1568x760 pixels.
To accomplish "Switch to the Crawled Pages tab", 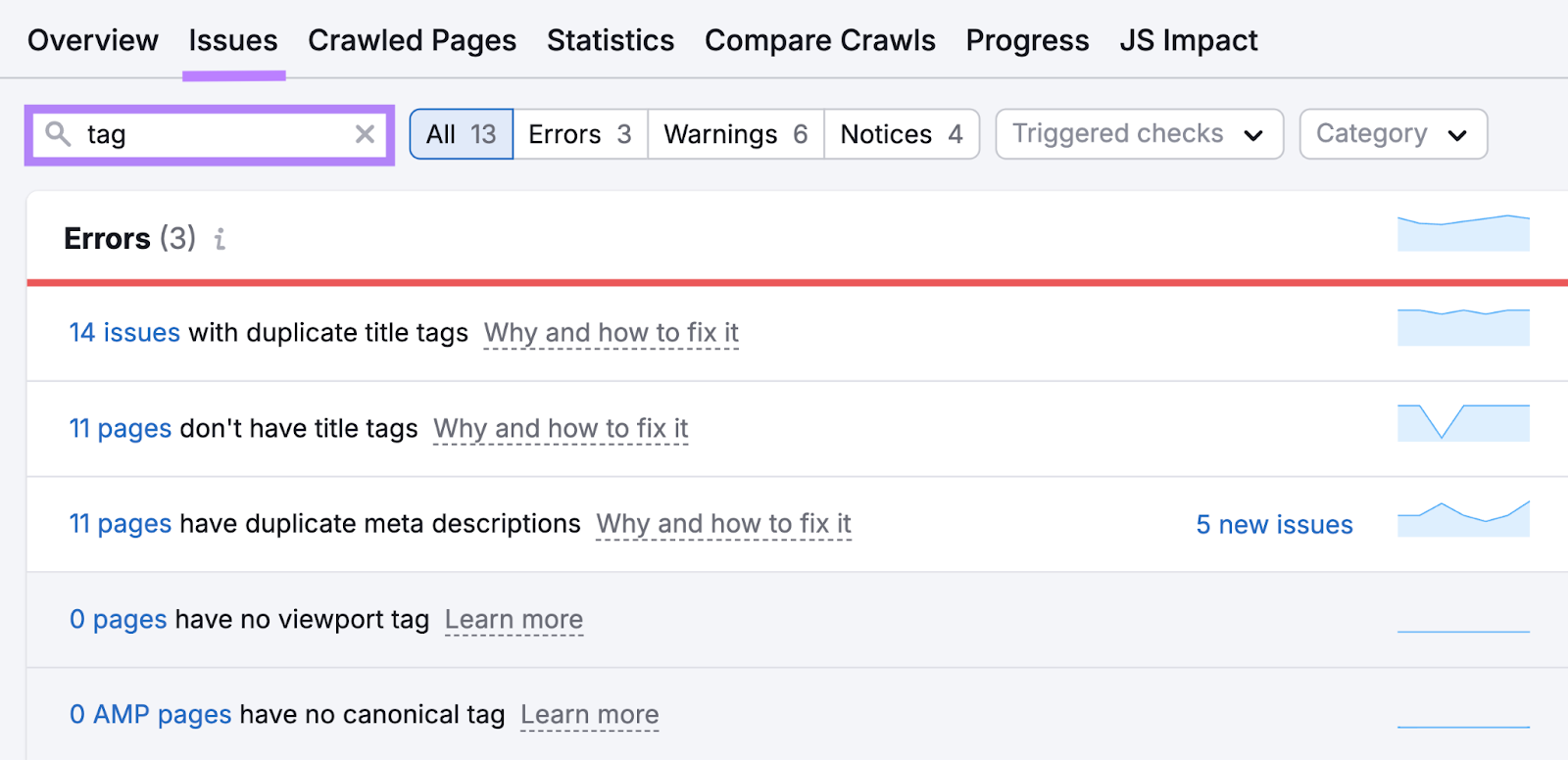I will tap(412, 40).
